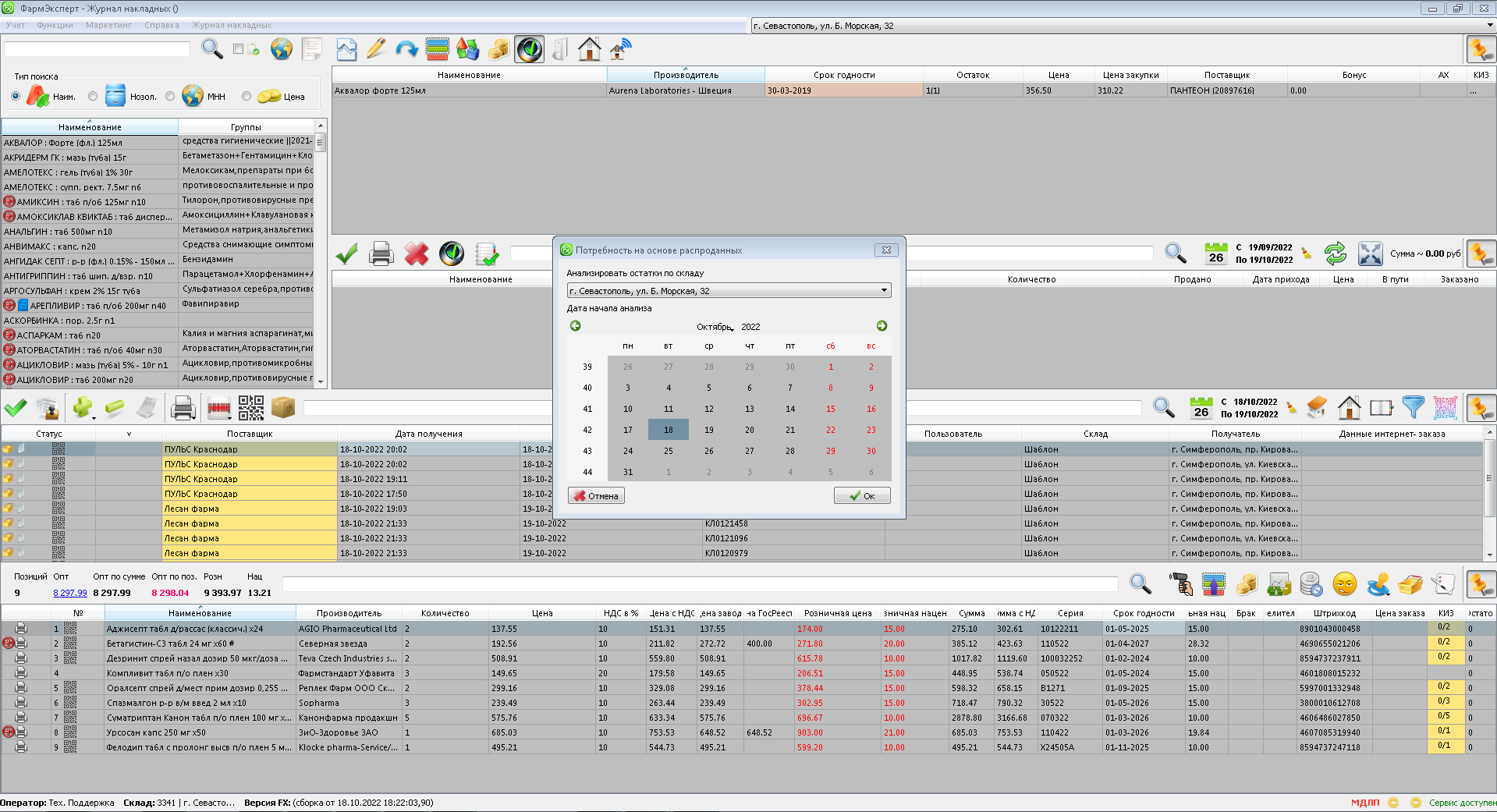
Task: Click the cardboard box package icon
Action: pos(282,407)
